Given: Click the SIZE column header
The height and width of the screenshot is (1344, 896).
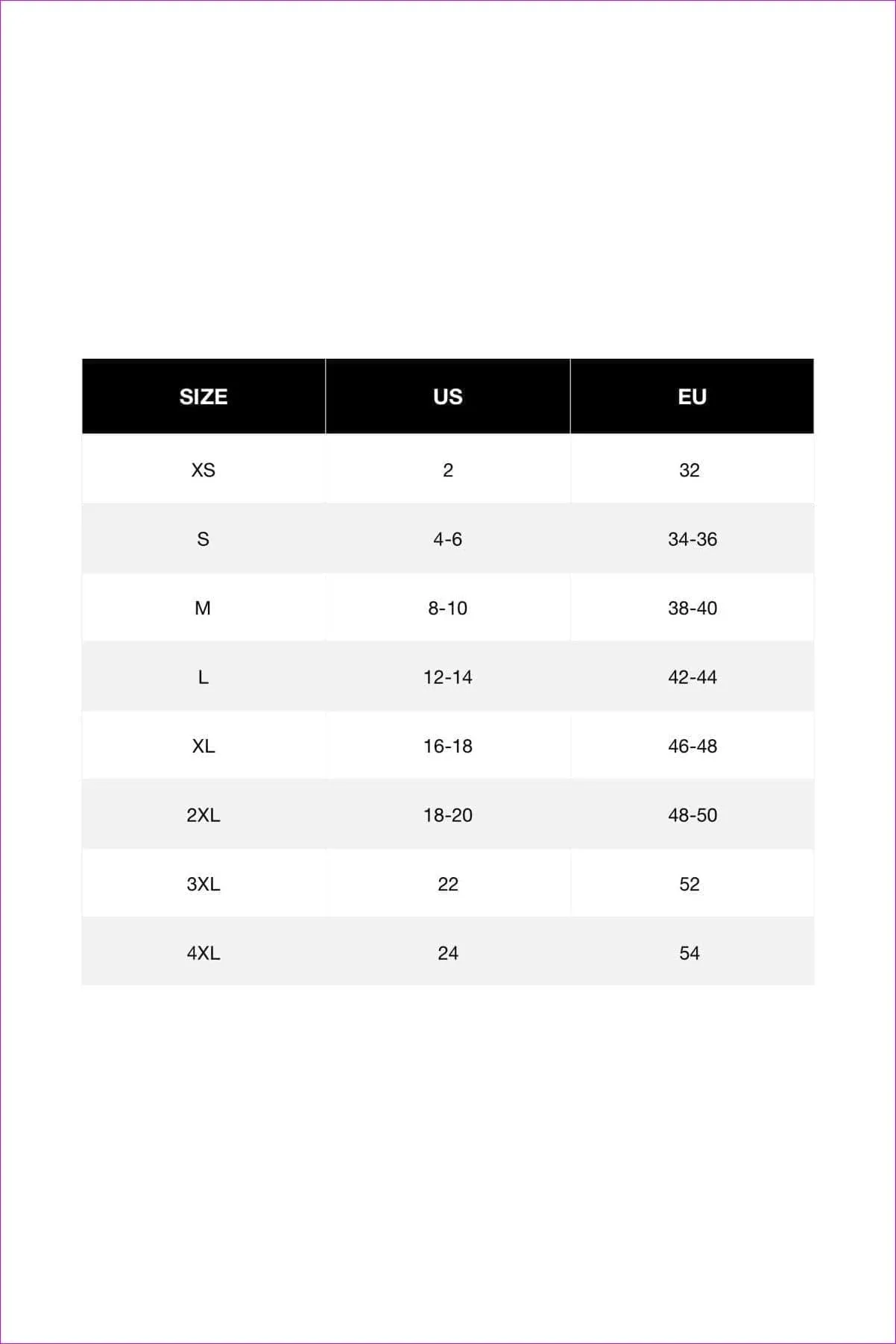Looking at the screenshot, I should (x=204, y=396).
